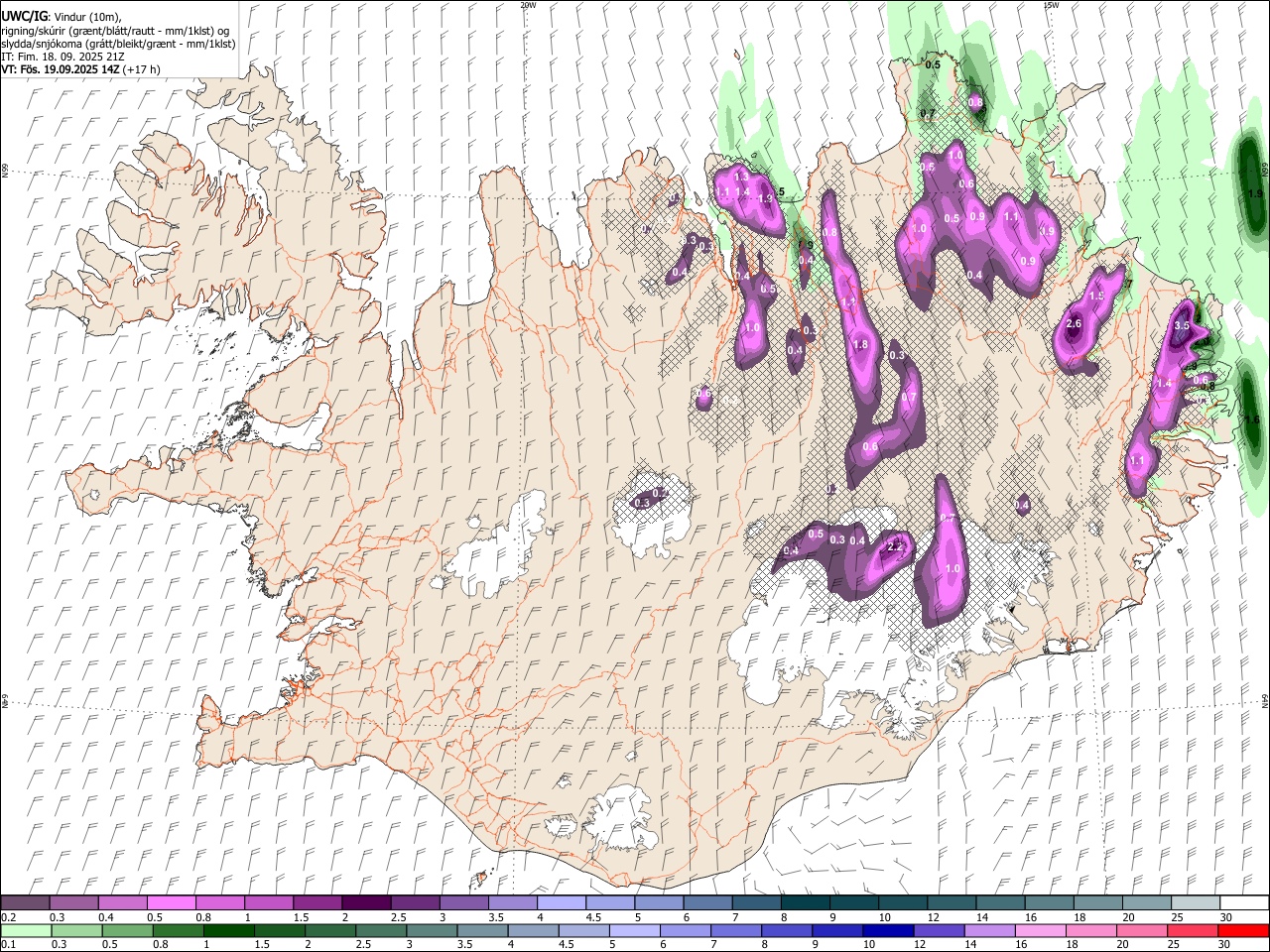Click the 'VT: Fös. 19.09.2025 14Z (+17 h)' text
This screenshot has height=952, width=1270.
(x=80, y=69)
